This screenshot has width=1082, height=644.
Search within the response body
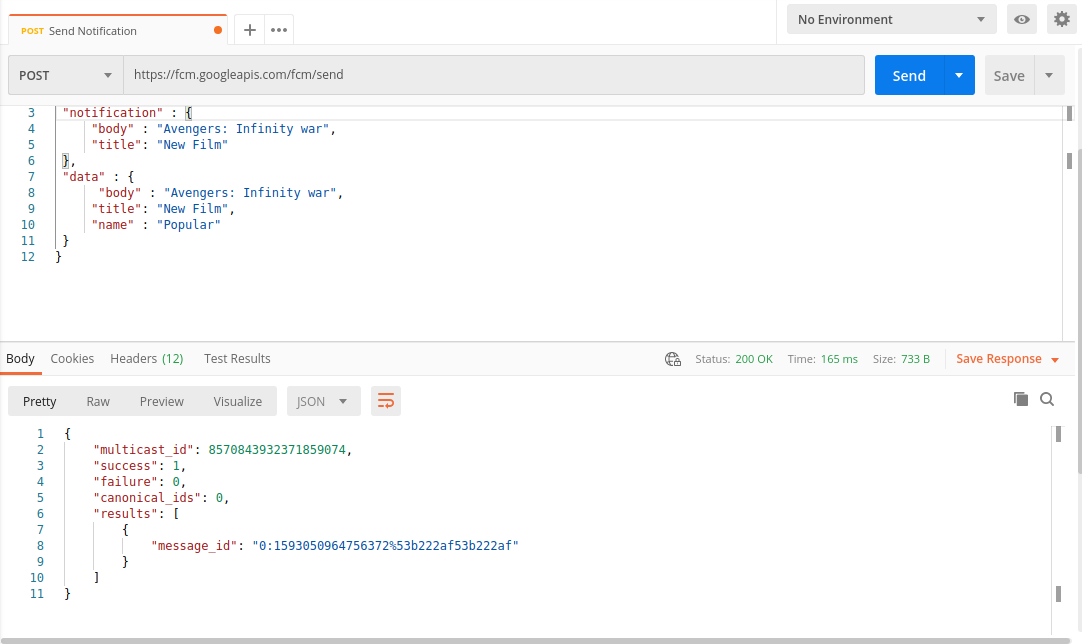1047,399
